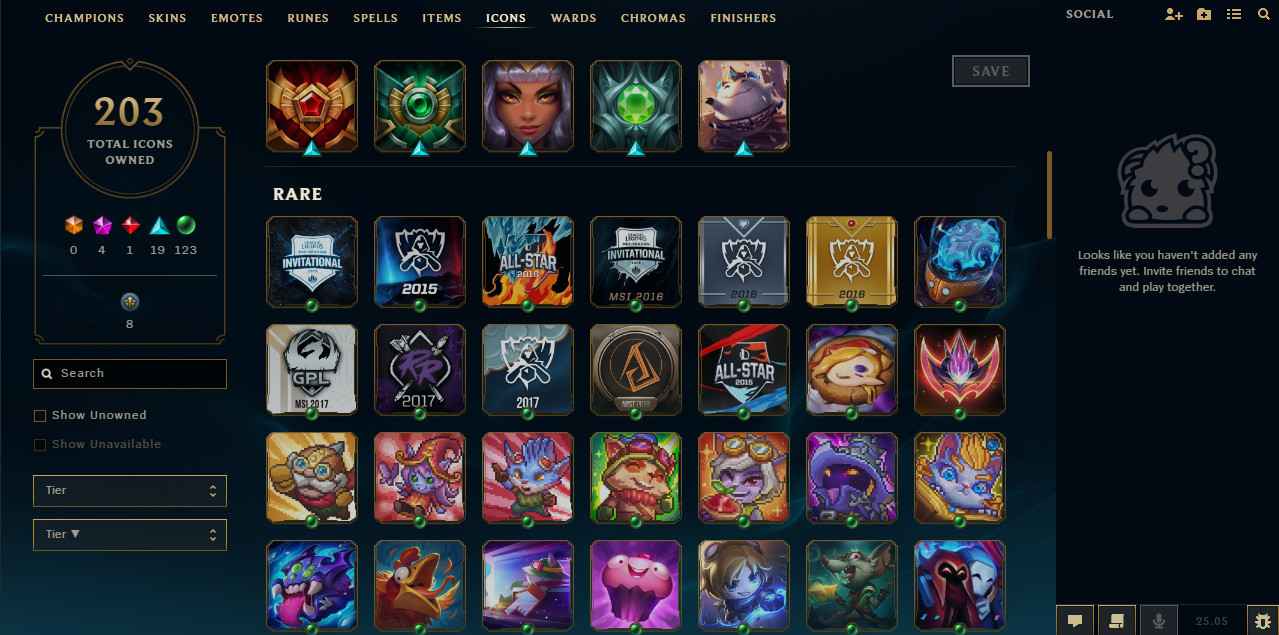Select the Worlds 2015 summoner icon
This screenshot has width=1279, height=635.
point(419,261)
